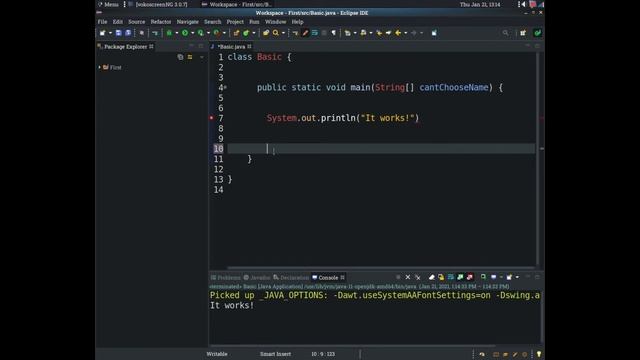This screenshot has height=360, width=640.
Task: Click the Quick Access search icon
Action: [x=505, y=33]
